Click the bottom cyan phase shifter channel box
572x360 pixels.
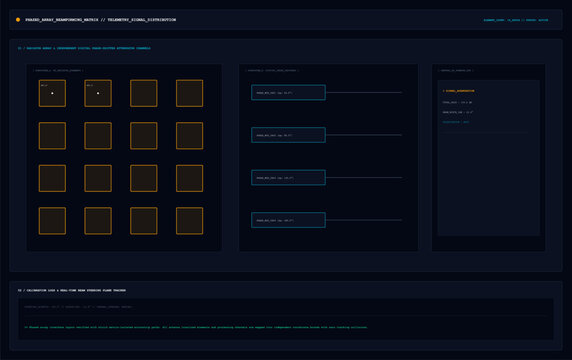click(x=288, y=220)
